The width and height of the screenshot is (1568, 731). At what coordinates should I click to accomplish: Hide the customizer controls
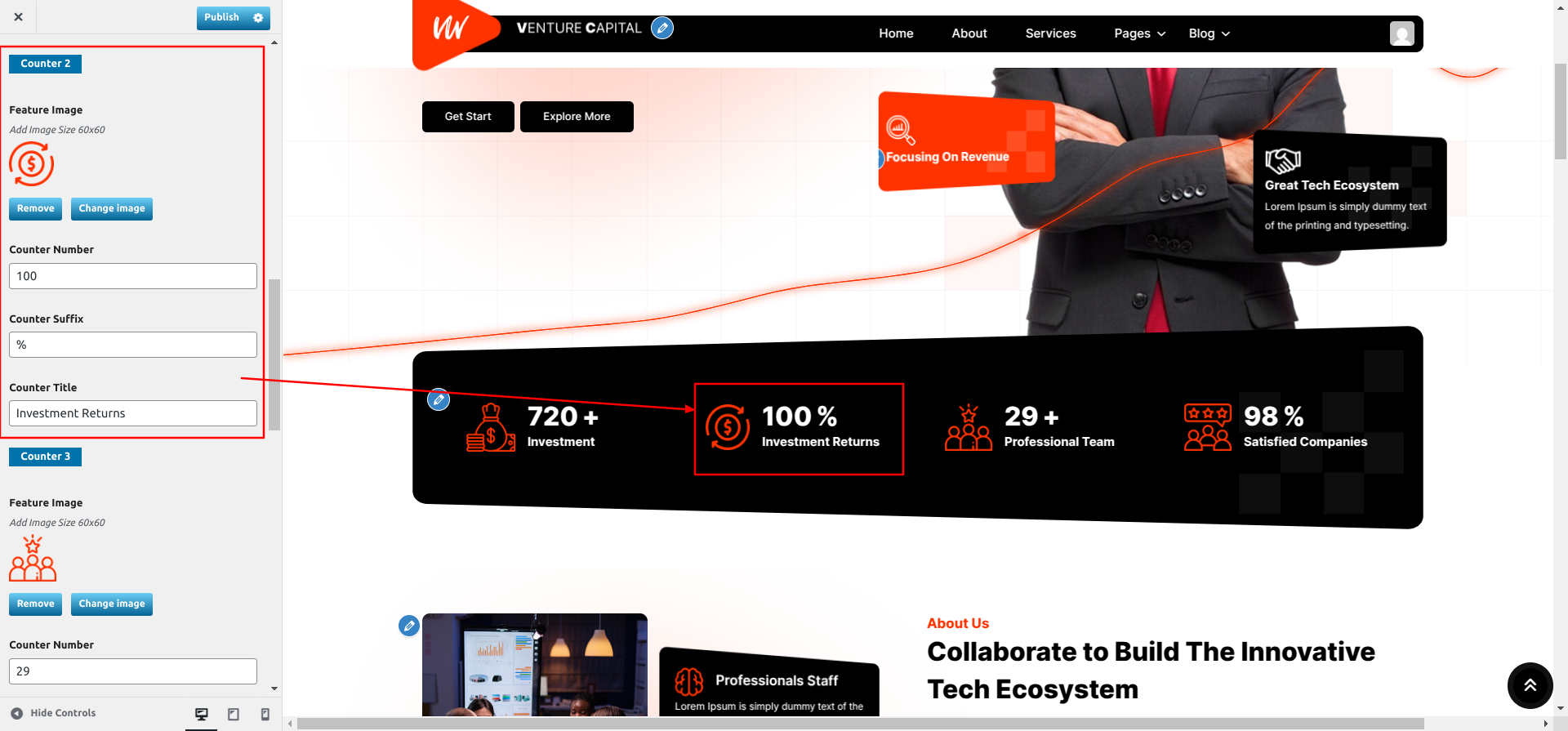(x=53, y=713)
